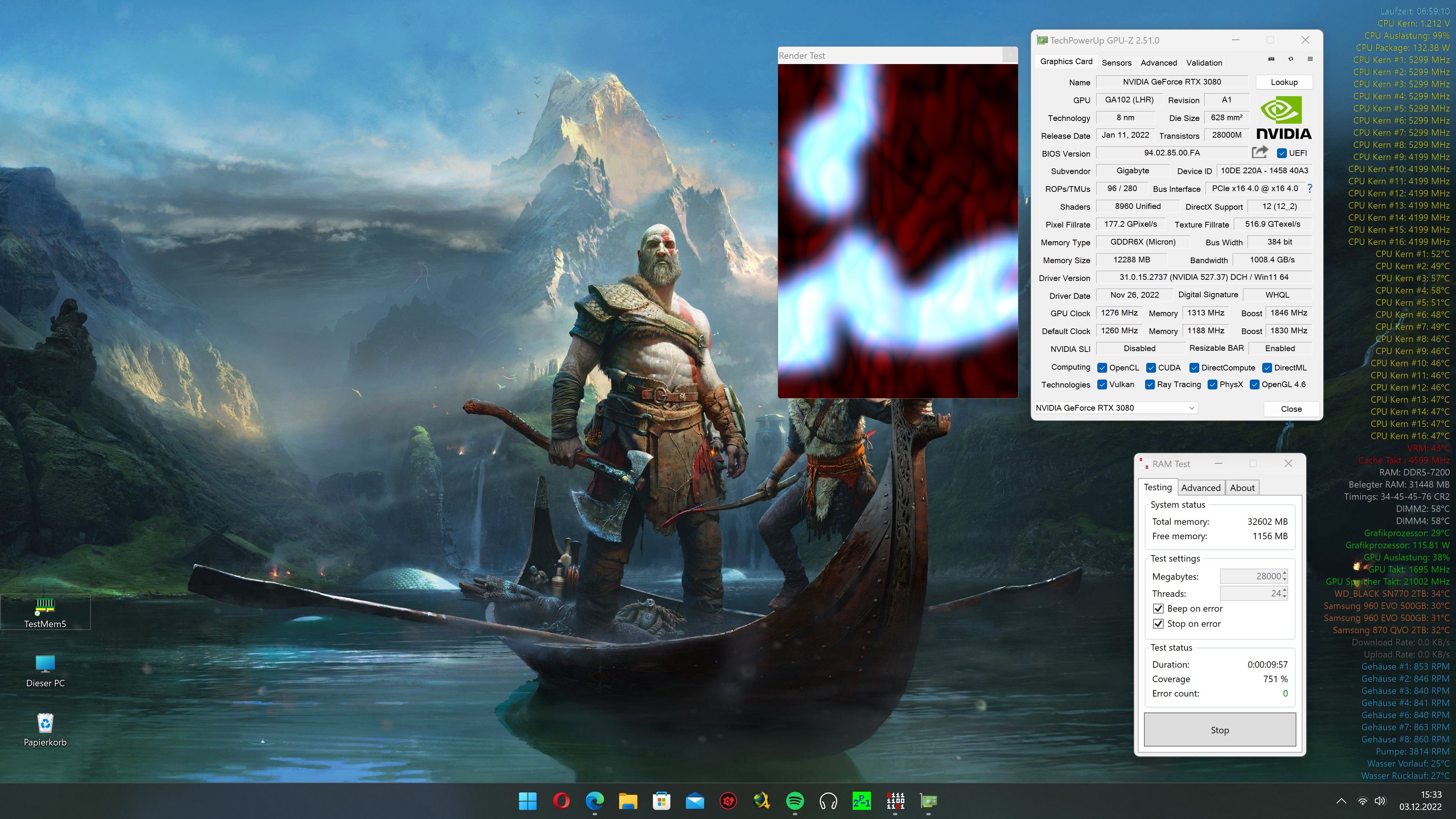Uncheck Beep on error in RAM Test
This screenshot has height=819, width=1456.
1158,608
